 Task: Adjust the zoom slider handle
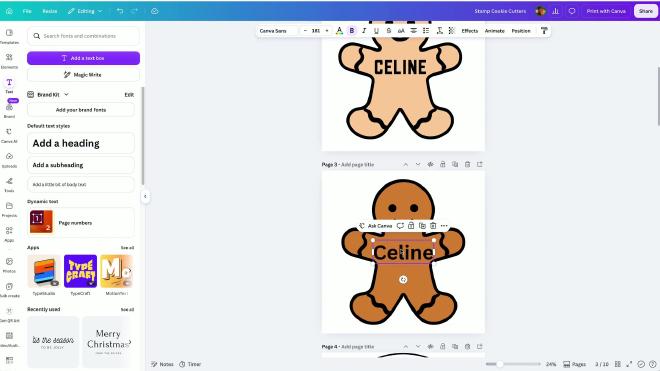[500, 364]
